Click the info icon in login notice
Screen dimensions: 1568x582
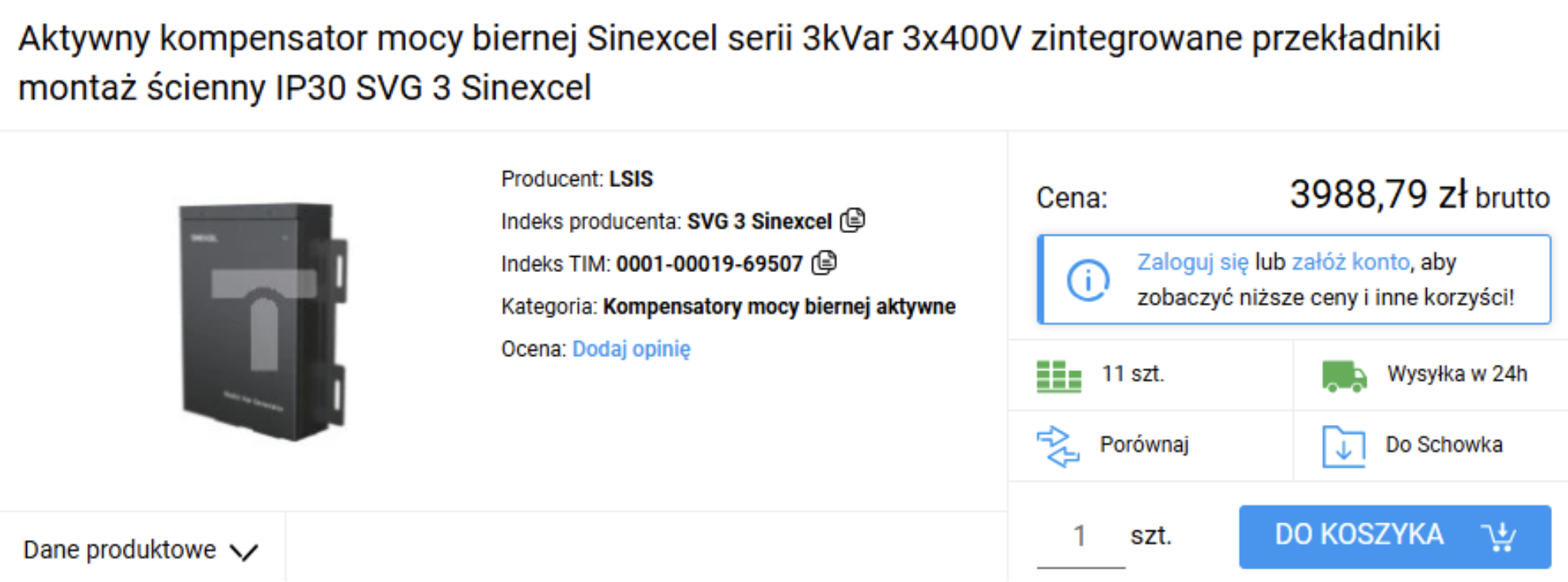[1088, 280]
